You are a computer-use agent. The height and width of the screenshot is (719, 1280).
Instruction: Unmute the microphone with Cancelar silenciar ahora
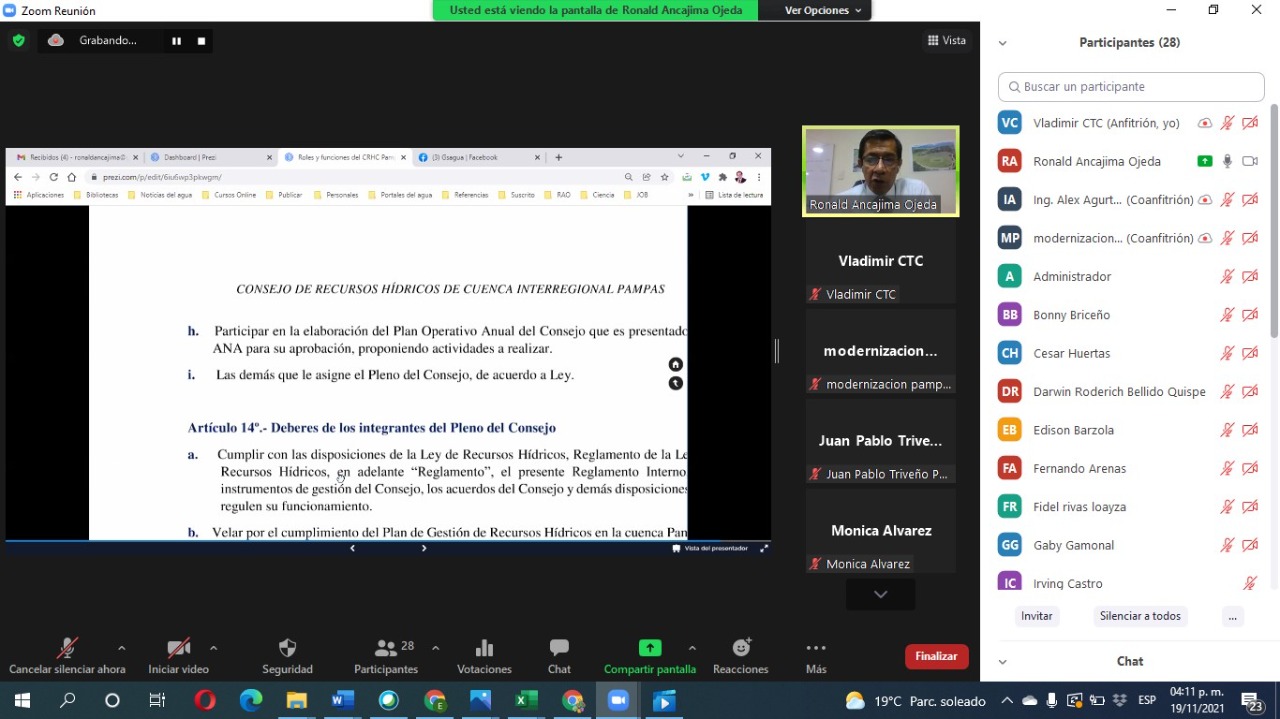(x=67, y=656)
